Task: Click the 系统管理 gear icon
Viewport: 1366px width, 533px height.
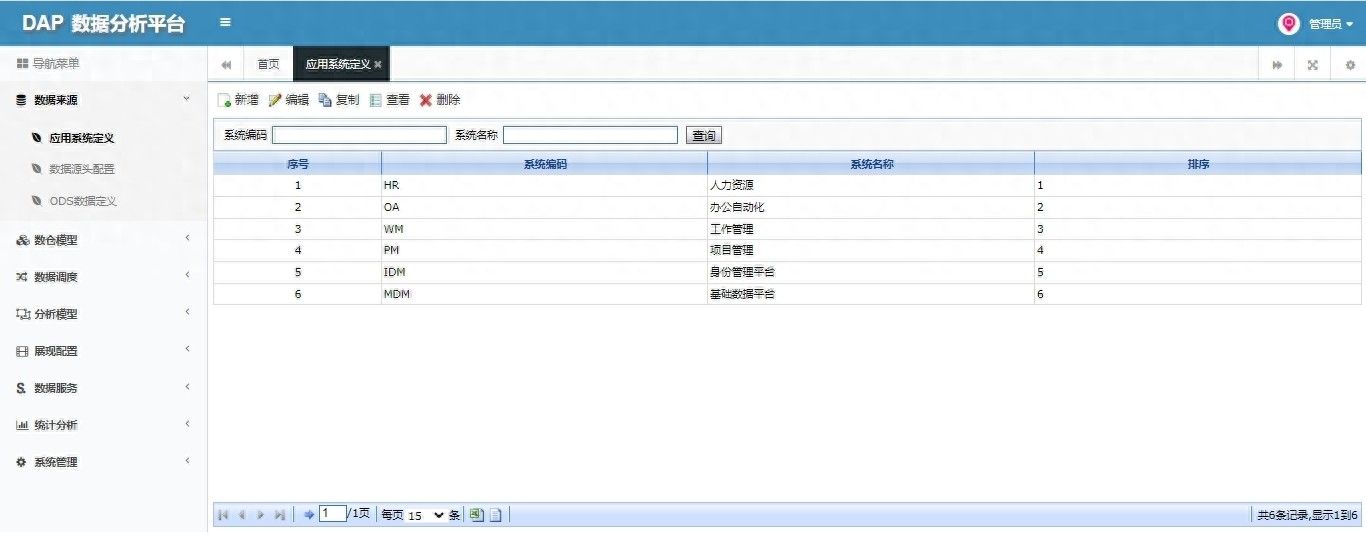Action: click(x=21, y=462)
